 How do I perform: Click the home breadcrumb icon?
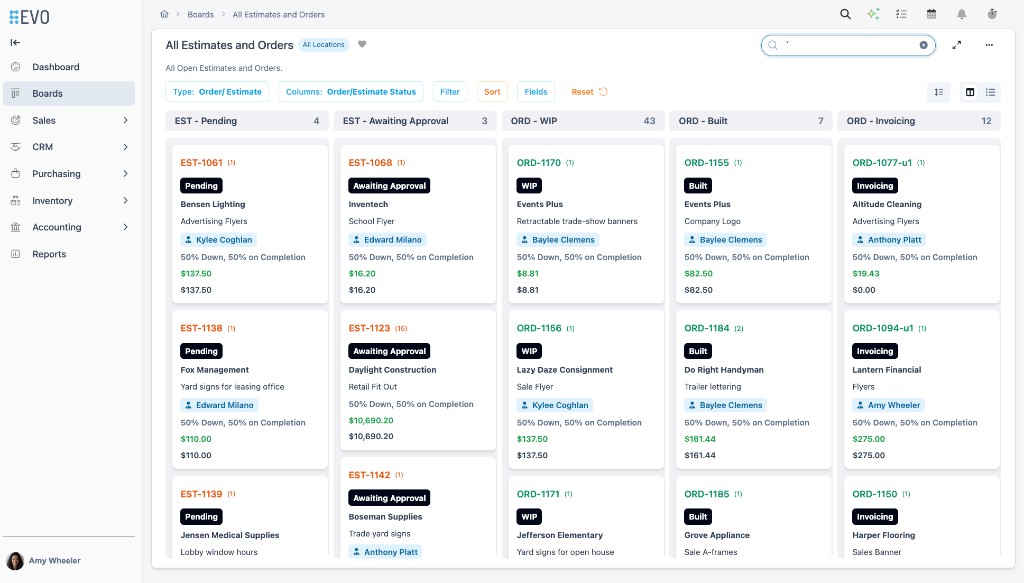pos(165,14)
